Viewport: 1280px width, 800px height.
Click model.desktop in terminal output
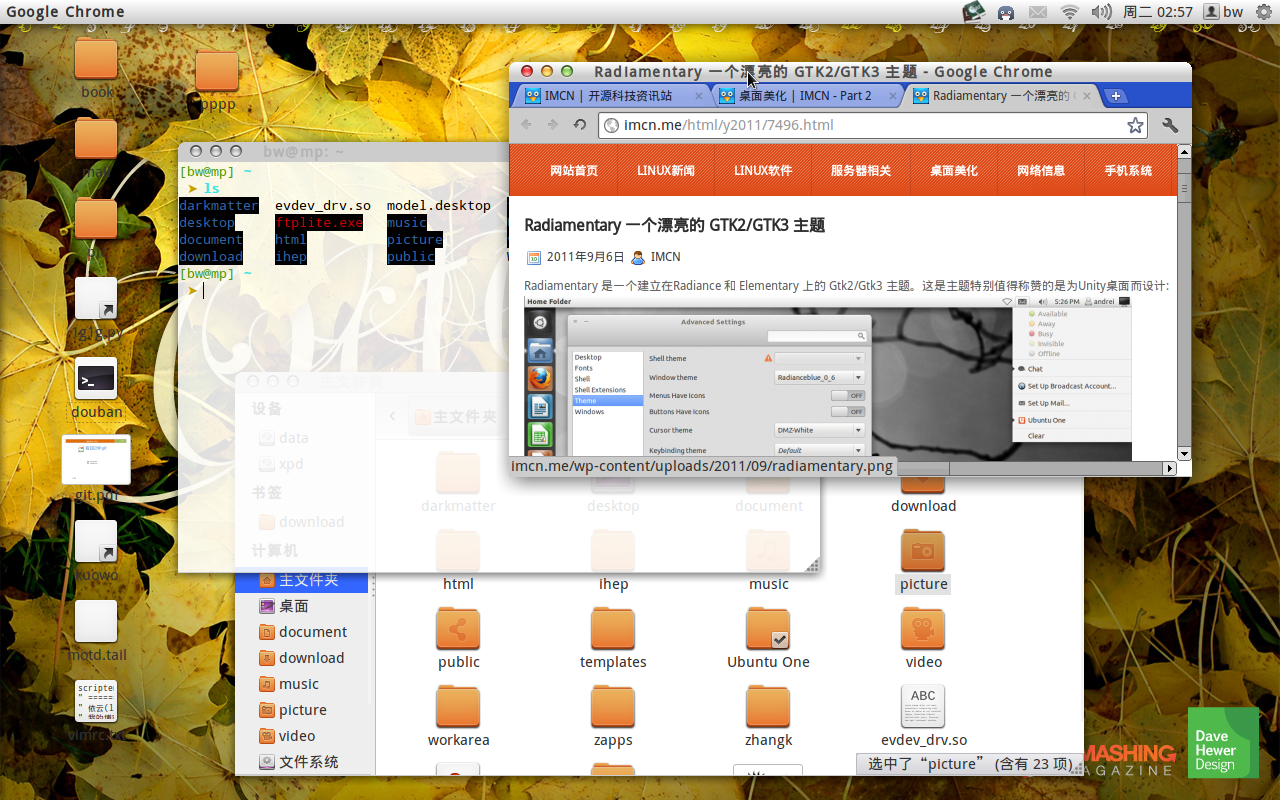pos(439,206)
